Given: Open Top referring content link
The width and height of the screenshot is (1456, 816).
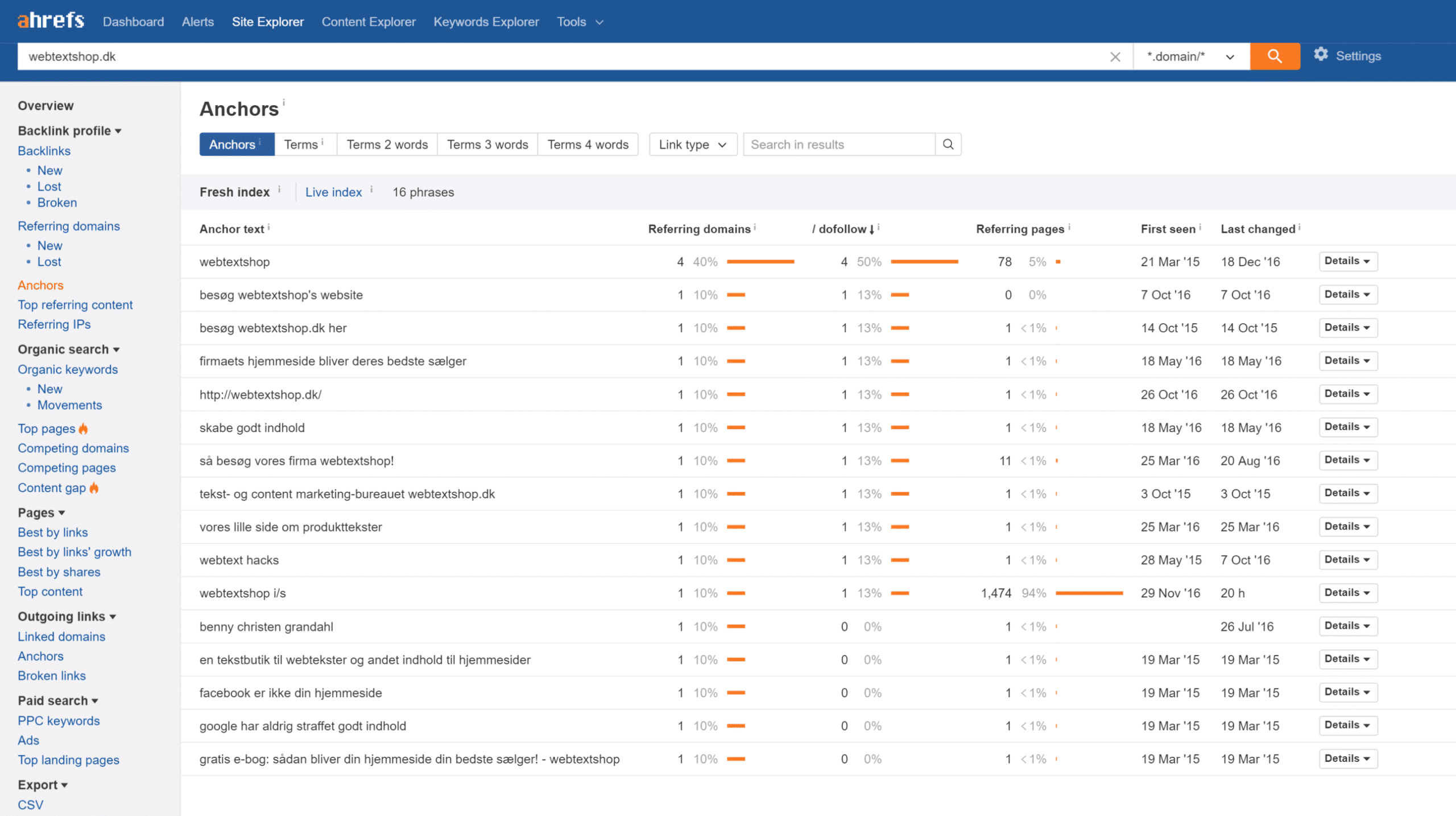Looking at the screenshot, I should [75, 305].
